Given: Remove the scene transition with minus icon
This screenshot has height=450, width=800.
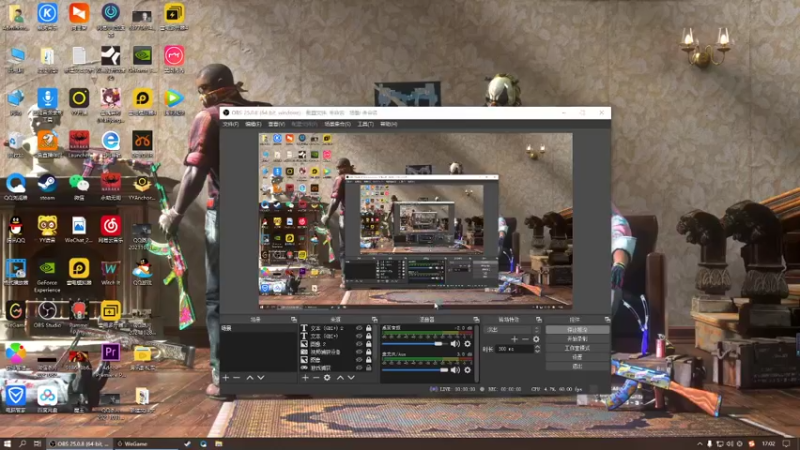Looking at the screenshot, I should (x=525, y=339).
